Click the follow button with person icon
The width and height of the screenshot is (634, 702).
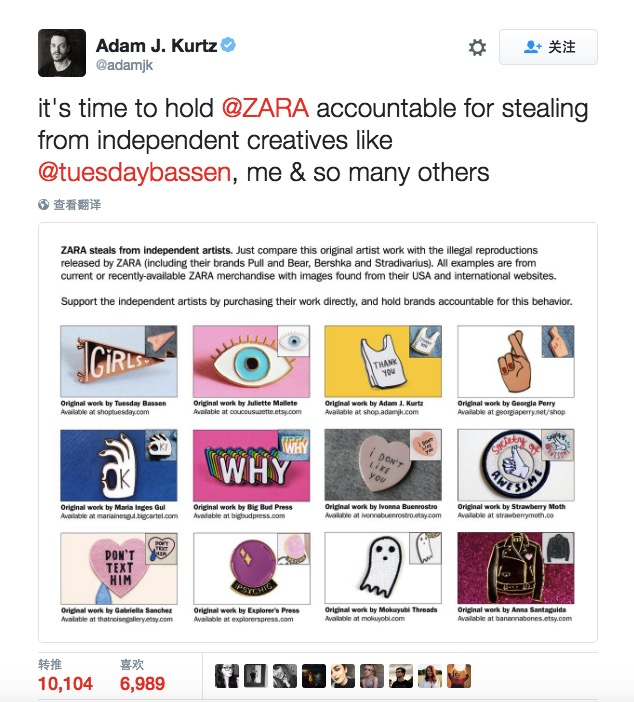coord(548,47)
